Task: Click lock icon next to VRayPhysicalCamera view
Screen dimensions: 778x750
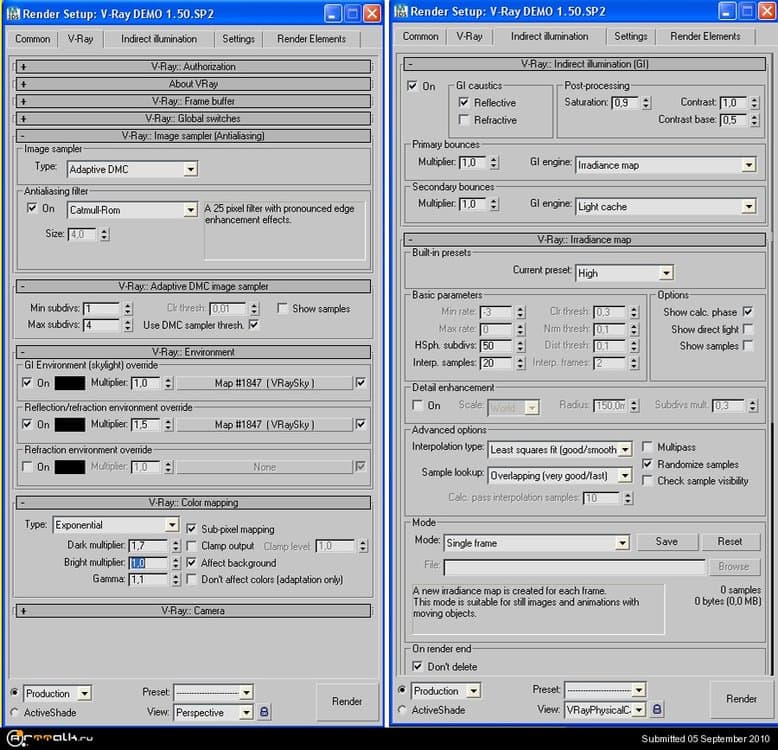Action: pos(656,709)
